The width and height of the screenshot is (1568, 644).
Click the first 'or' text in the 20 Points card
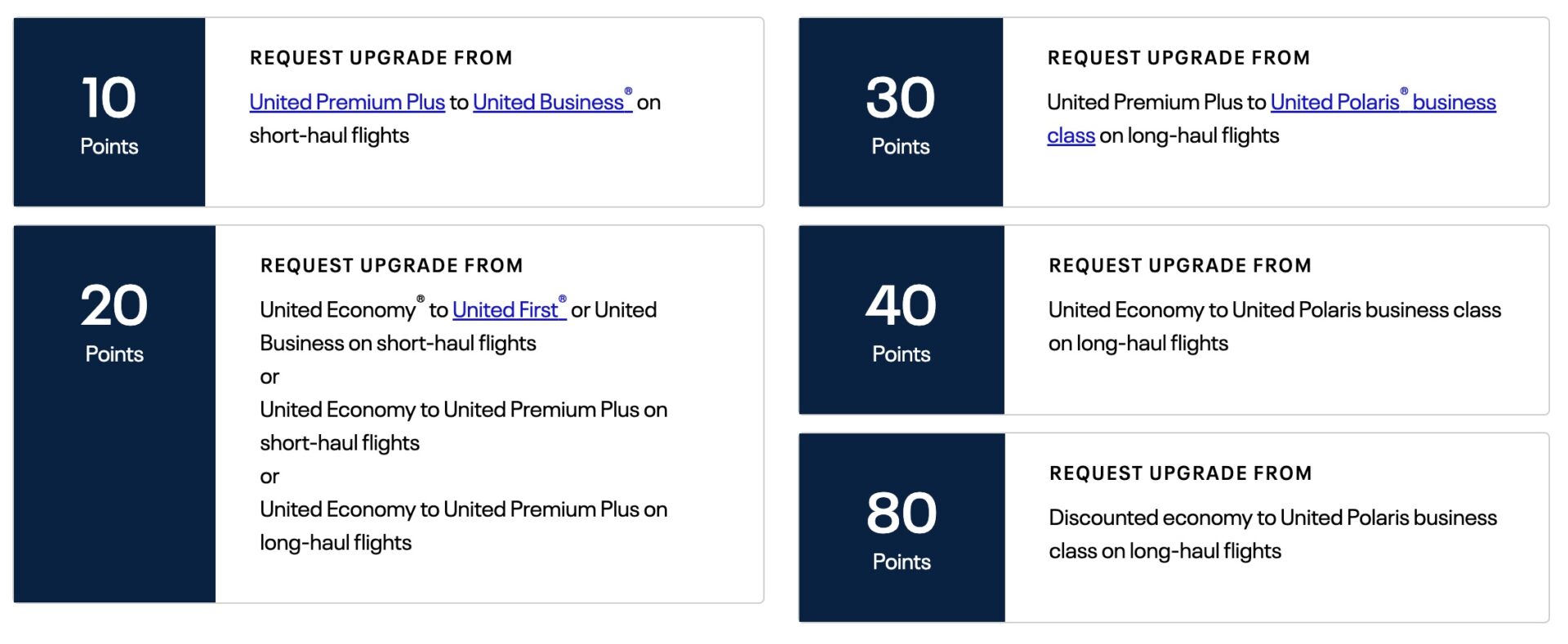[x=270, y=376]
